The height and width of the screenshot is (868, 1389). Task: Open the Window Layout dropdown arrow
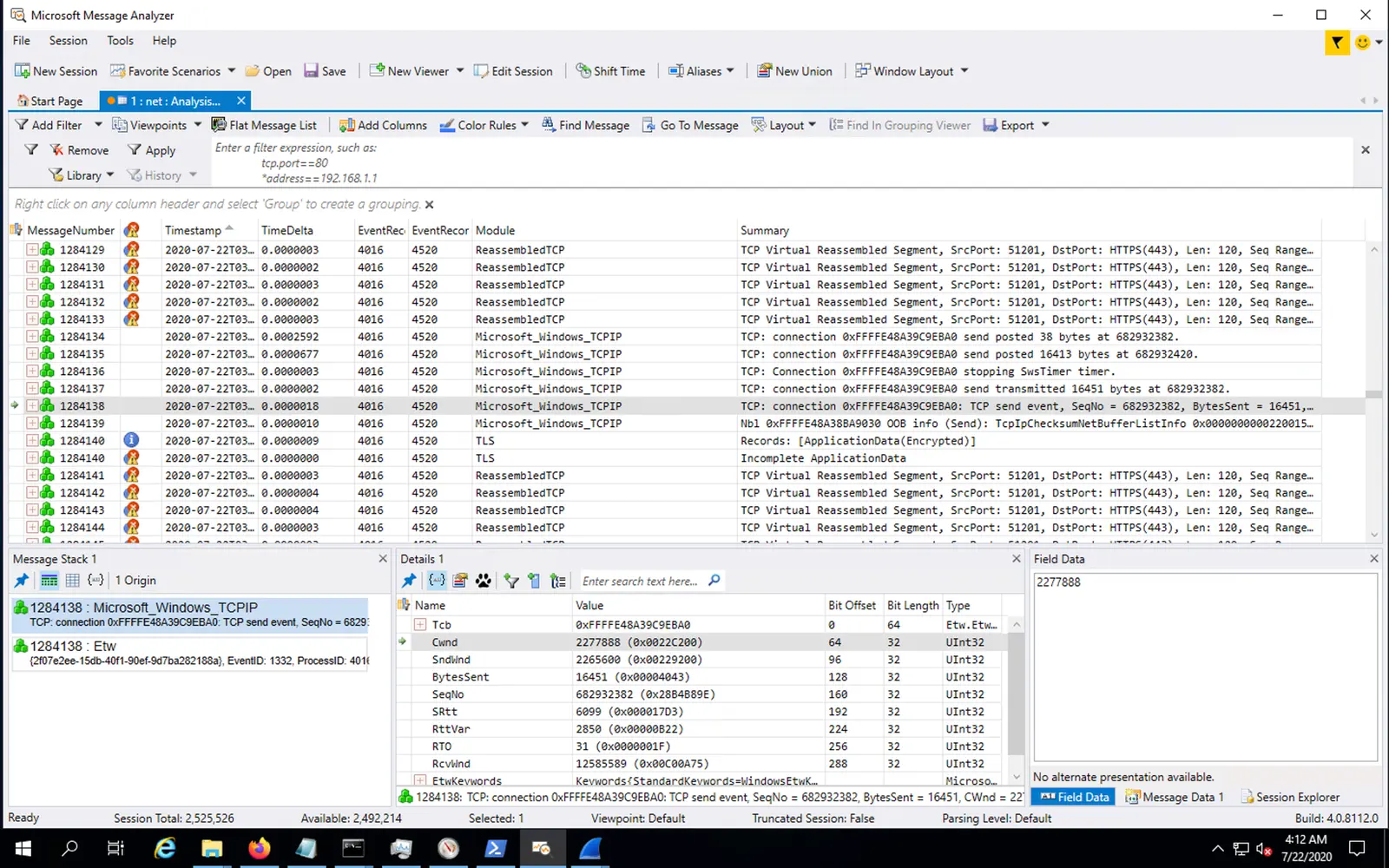(x=964, y=71)
